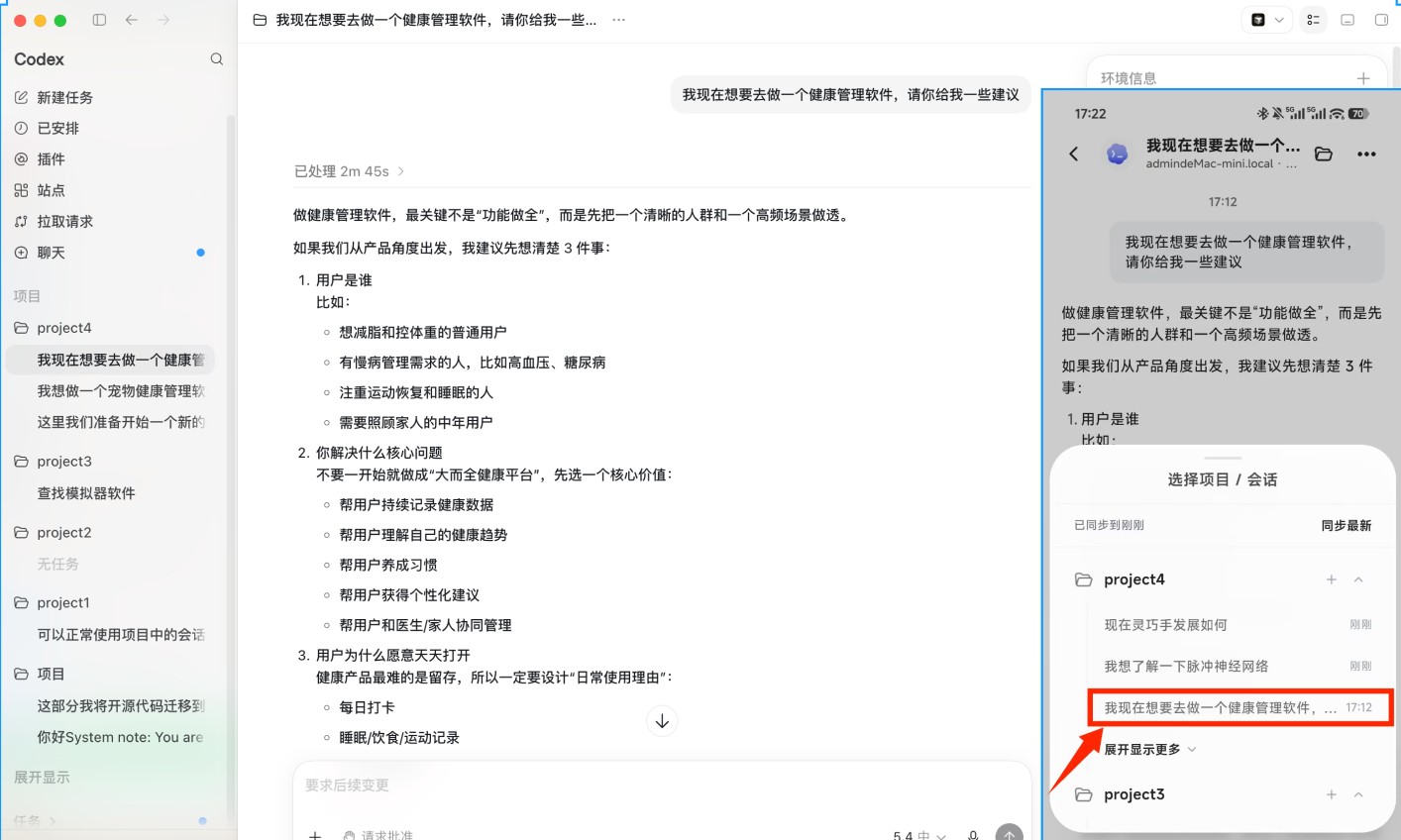Open the 站点 sites section
Image resolution: width=1401 pixels, height=840 pixels.
tap(40, 190)
